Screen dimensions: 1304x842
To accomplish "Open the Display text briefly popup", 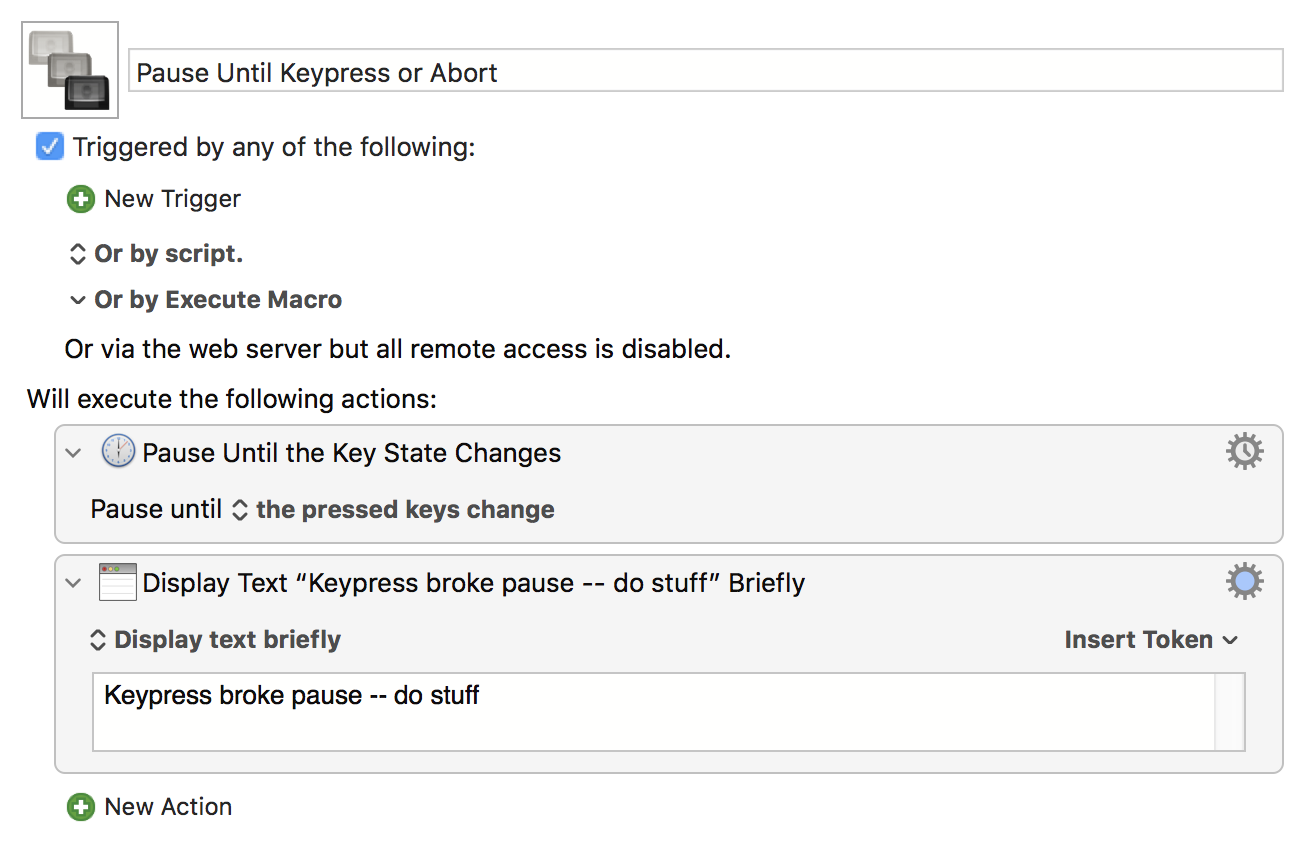I will point(216,640).
